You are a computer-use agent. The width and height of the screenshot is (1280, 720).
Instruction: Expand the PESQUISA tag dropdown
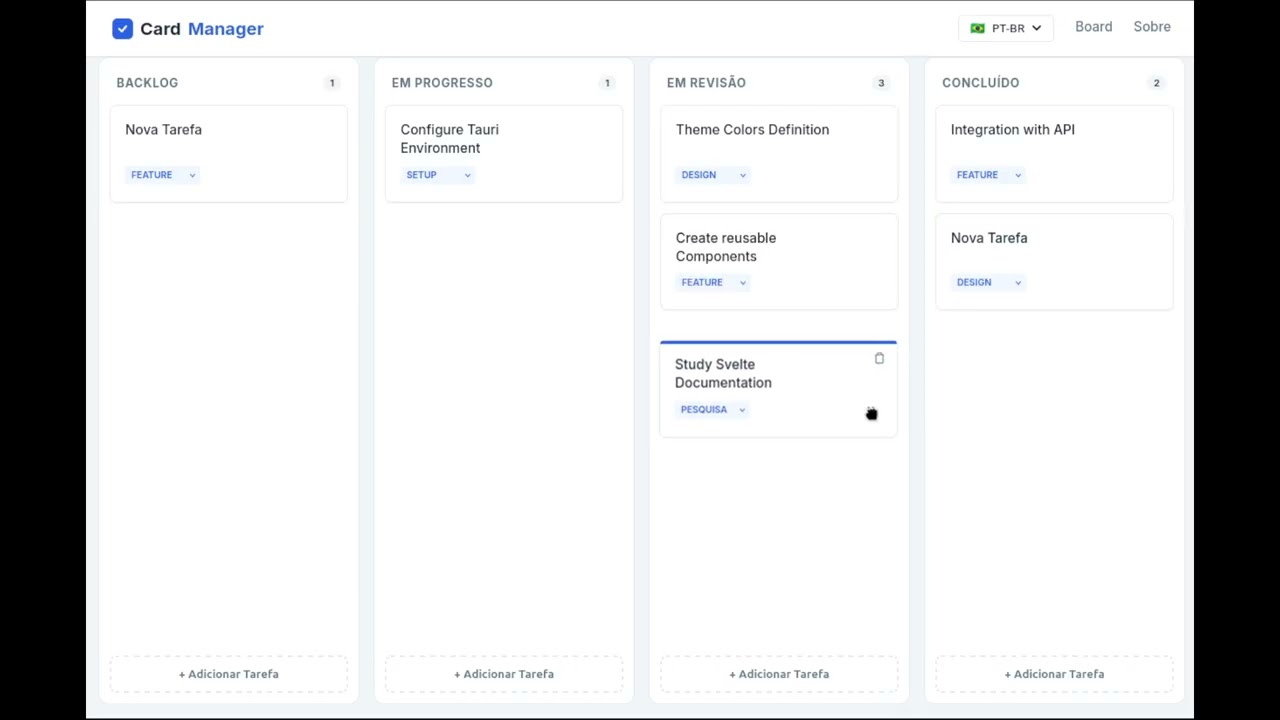point(712,410)
